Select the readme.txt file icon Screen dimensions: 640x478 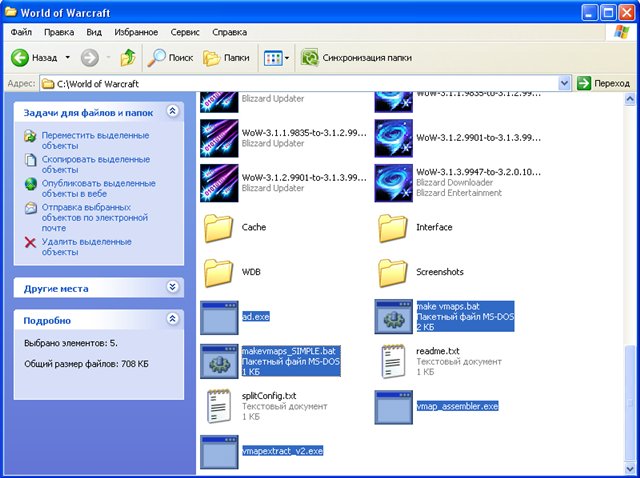tap(393, 361)
